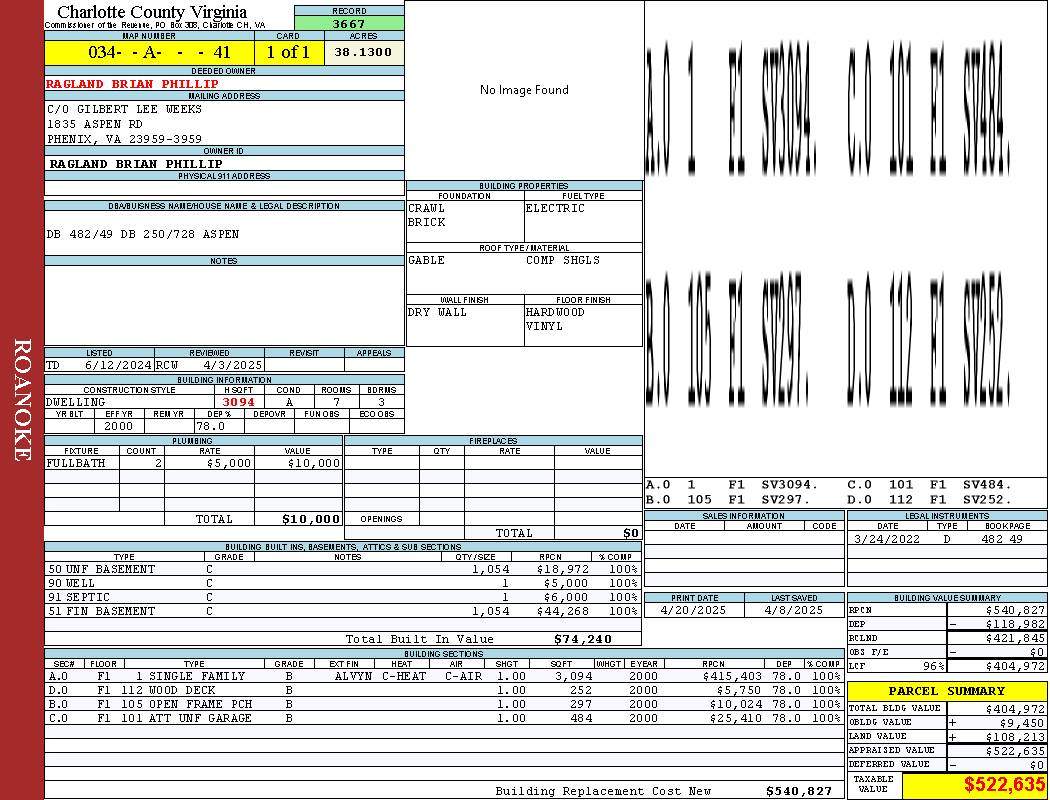The width and height of the screenshot is (1050, 800).
Task: Click deeded owner RAGLAND BRIAN PHILLIP in red
Action: coord(132,84)
